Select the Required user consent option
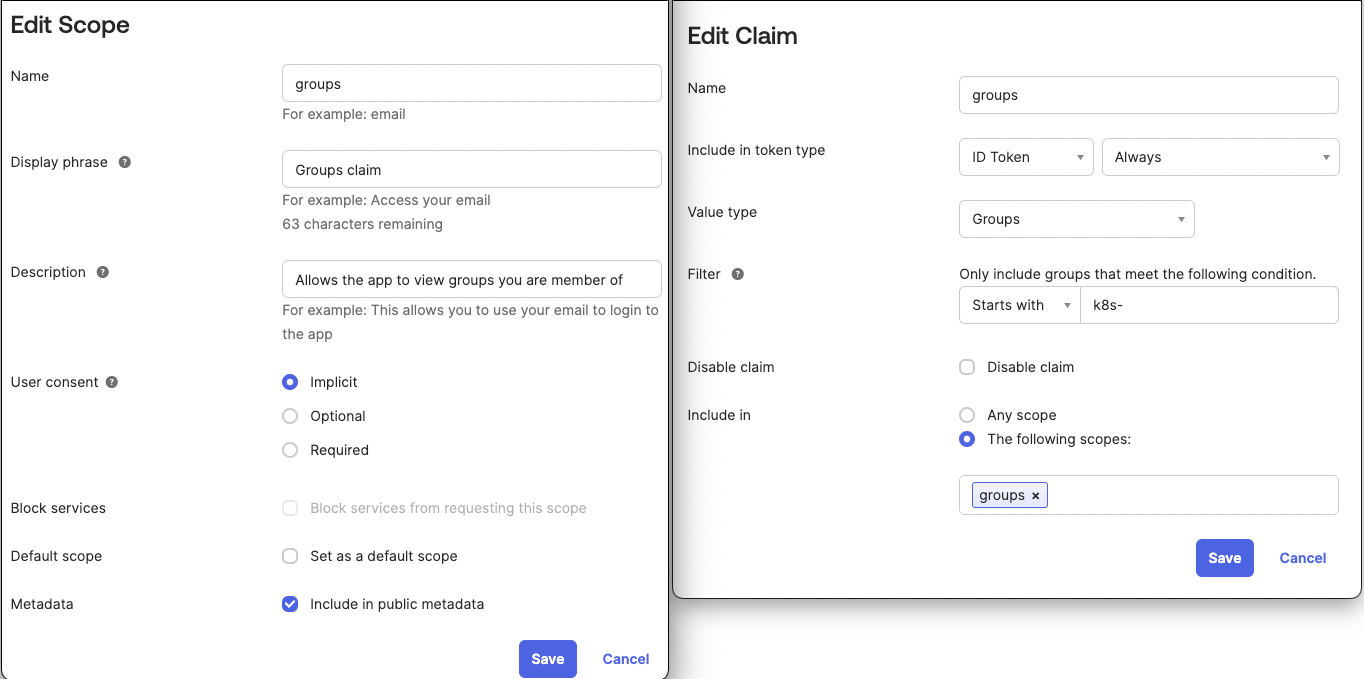 [290, 450]
